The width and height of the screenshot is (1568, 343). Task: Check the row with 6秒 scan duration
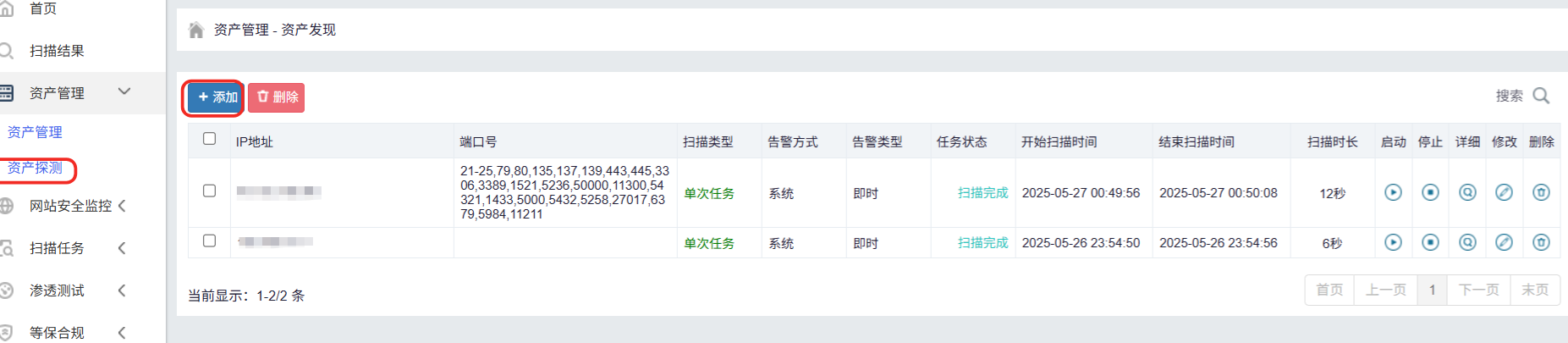pos(210,241)
